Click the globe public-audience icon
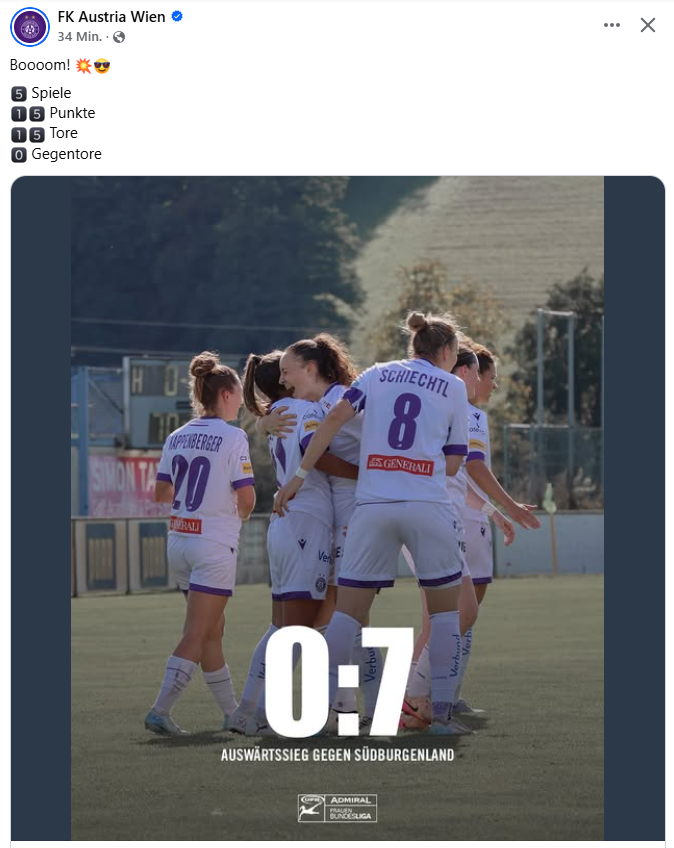This screenshot has height=848, width=674. [x=119, y=37]
